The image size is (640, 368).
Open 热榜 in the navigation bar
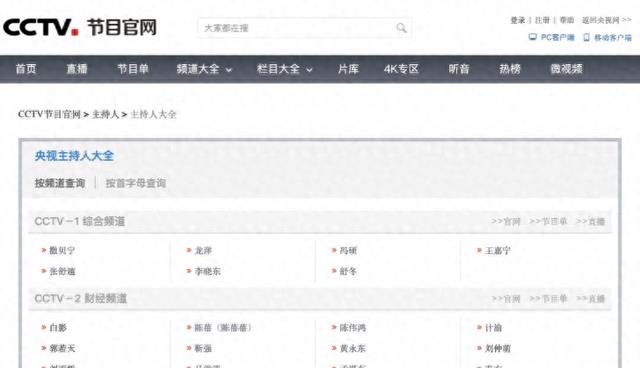point(510,69)
